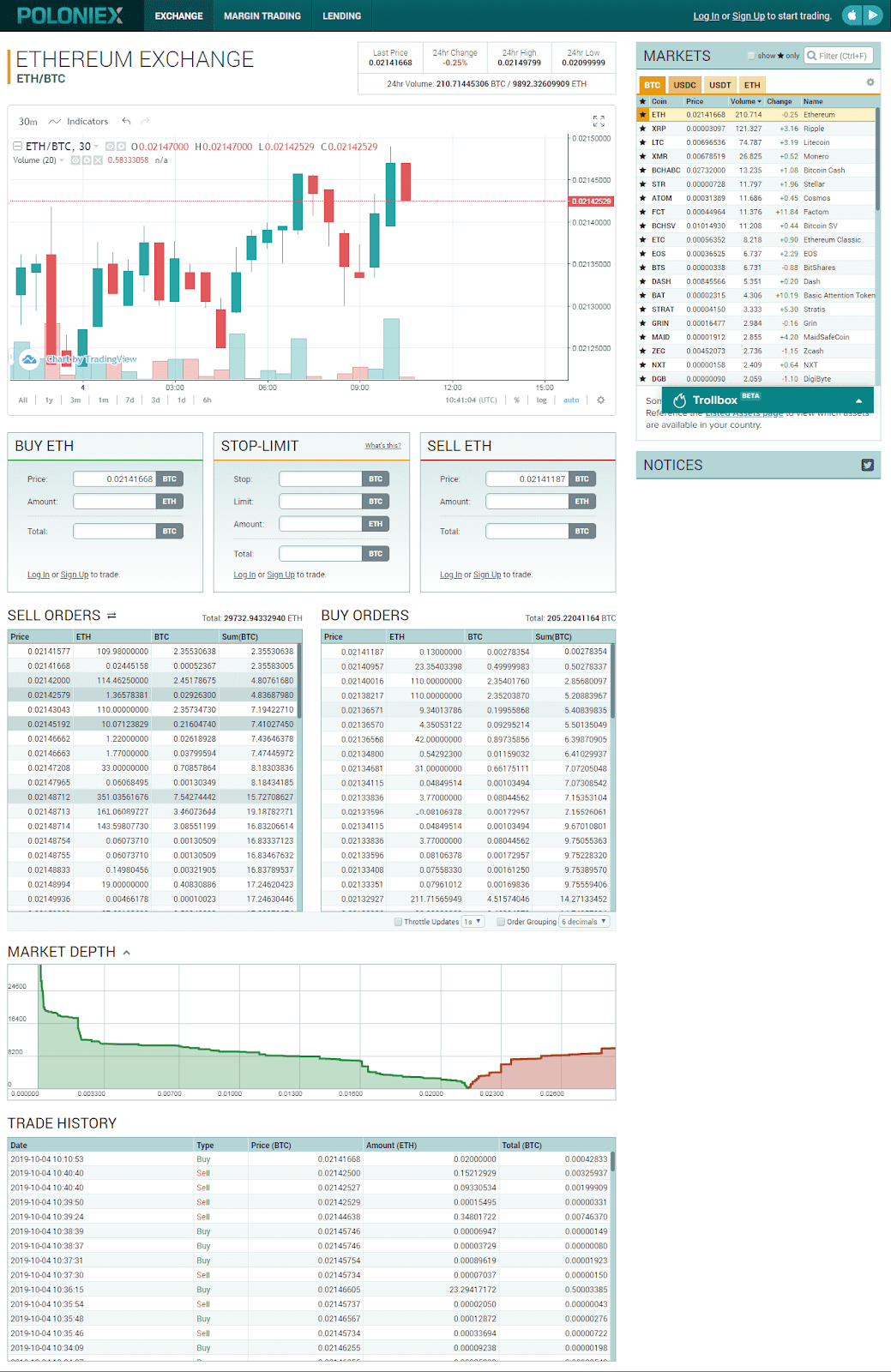The width and height of the screenshot is (891, 1372).
Task: Star the ATOM market row
Action: (642, 198)
